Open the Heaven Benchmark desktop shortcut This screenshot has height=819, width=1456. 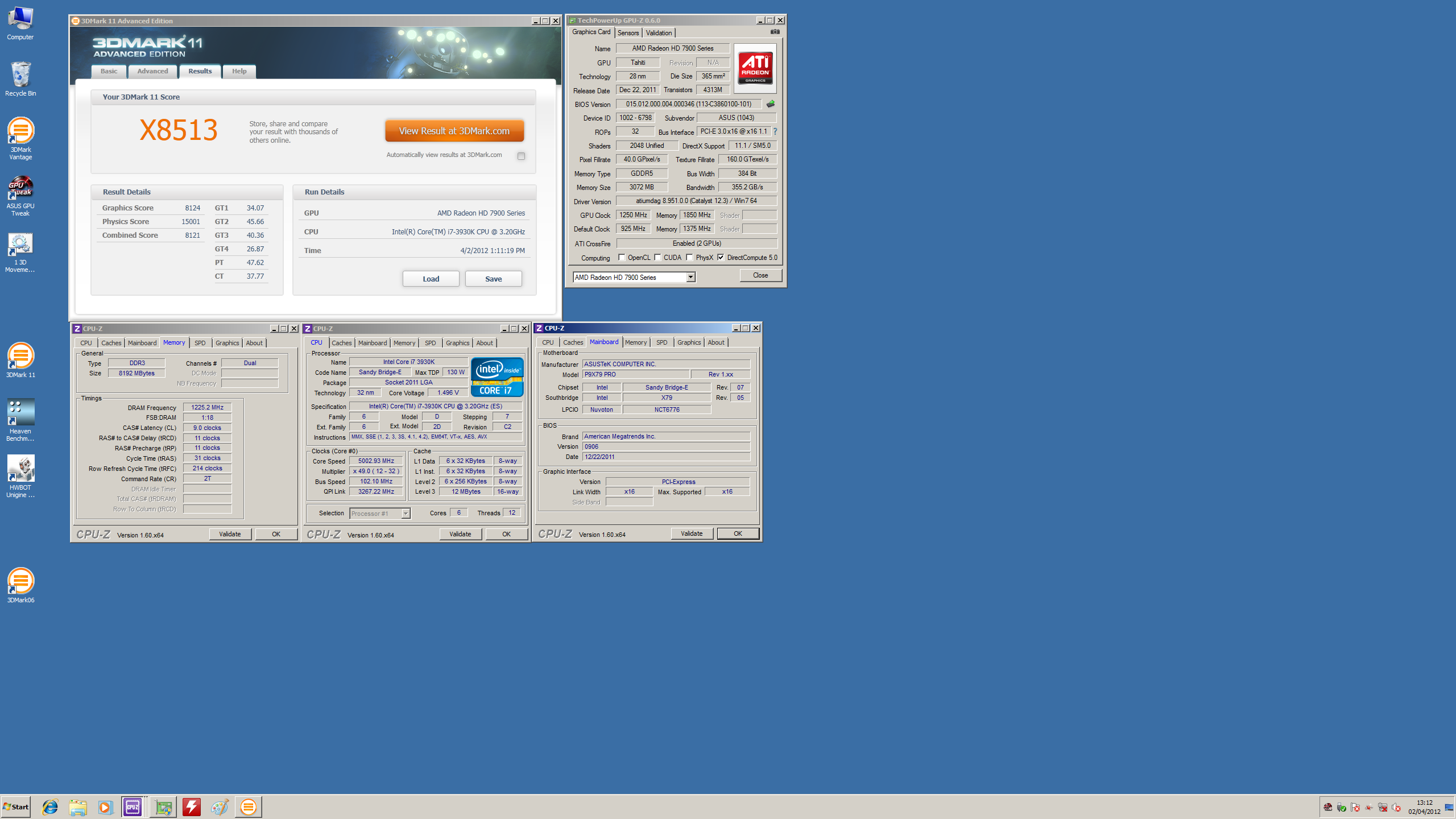(20, 420)
